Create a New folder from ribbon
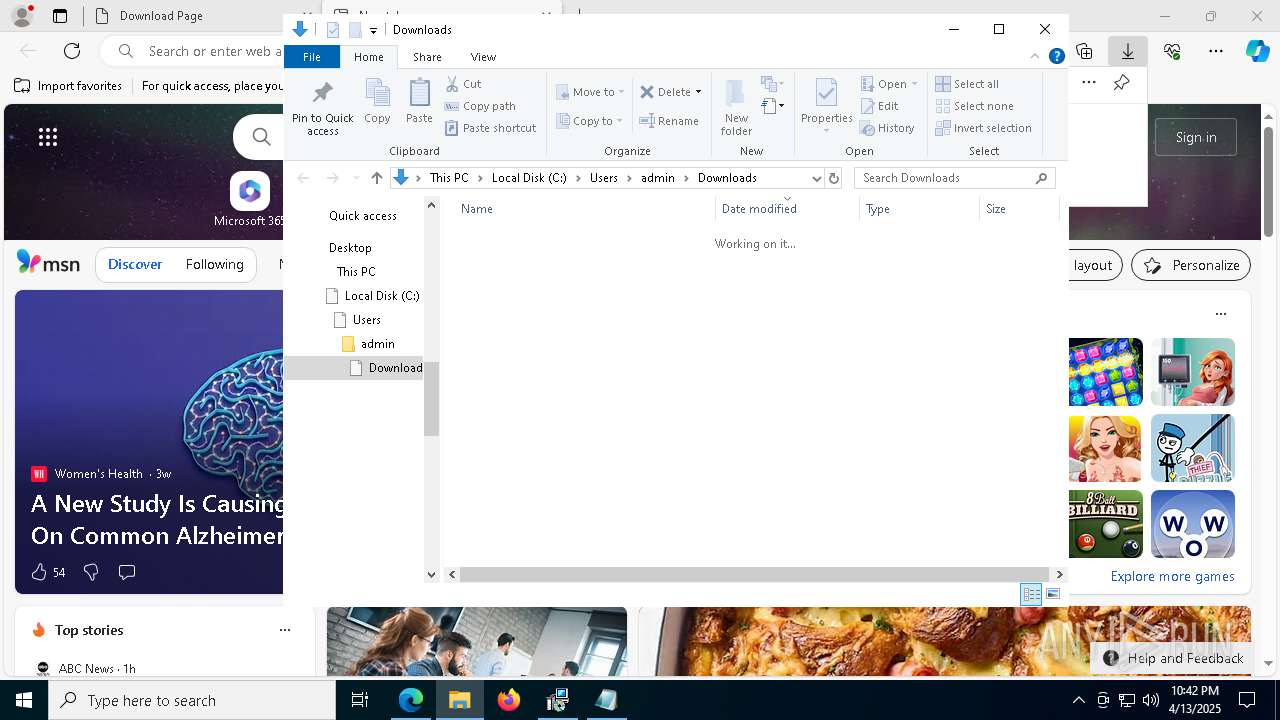This screenshot has height=720, width=1280. 736,108
